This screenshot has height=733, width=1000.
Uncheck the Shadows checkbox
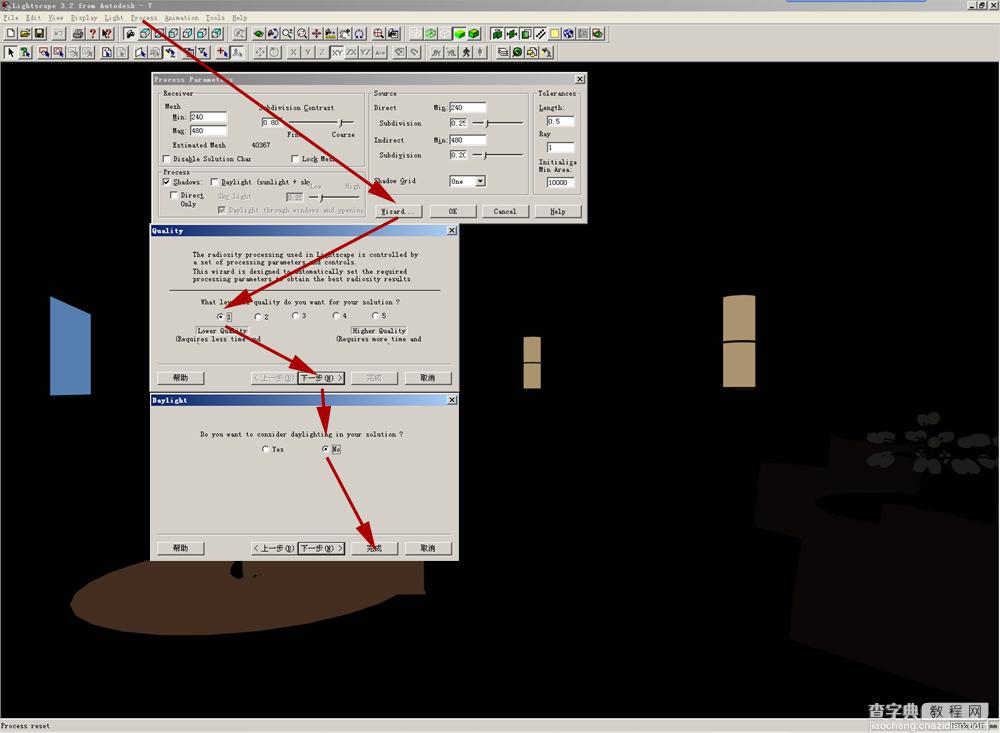166,182
